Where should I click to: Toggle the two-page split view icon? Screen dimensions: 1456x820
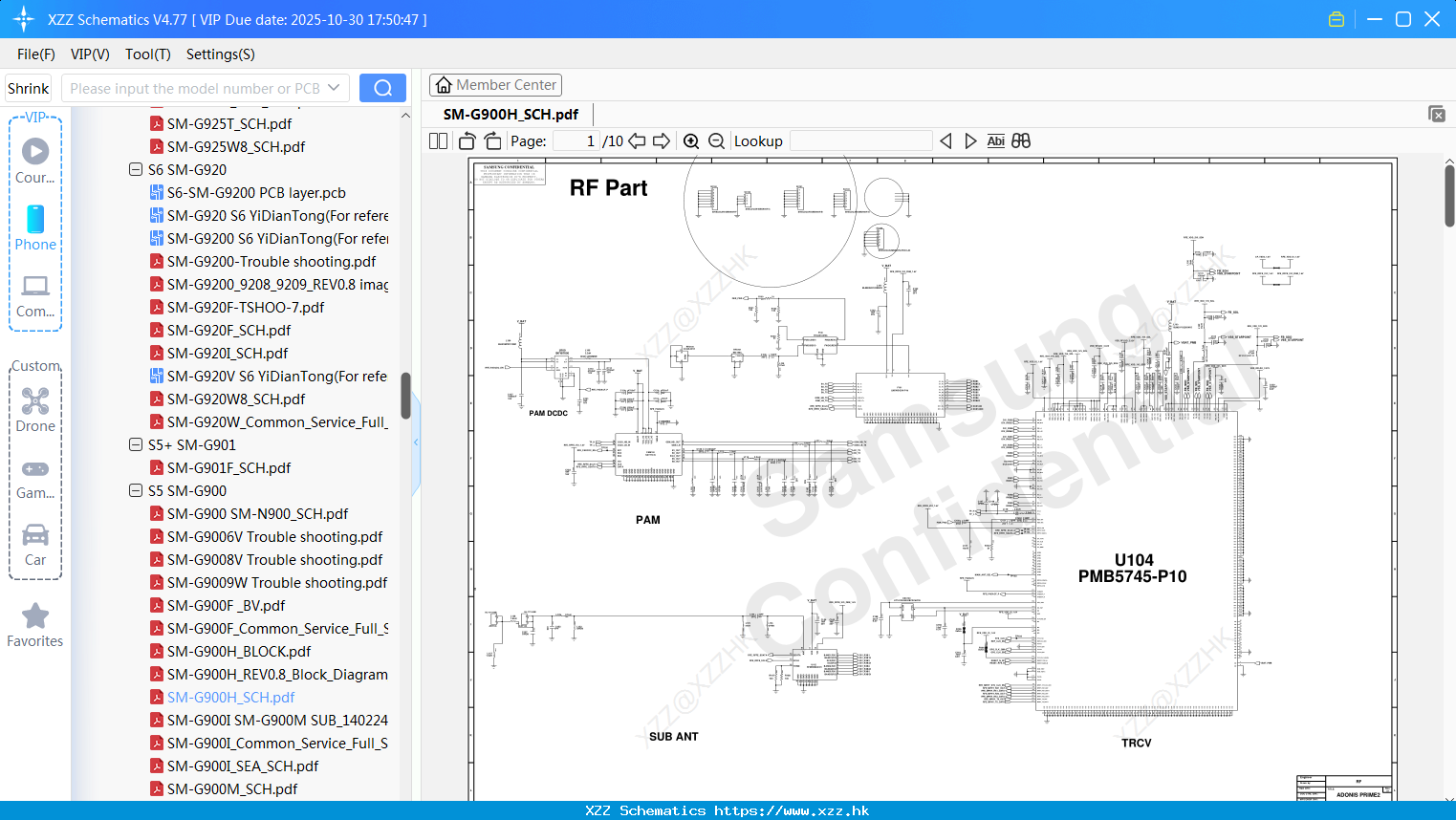coord(438,140)
